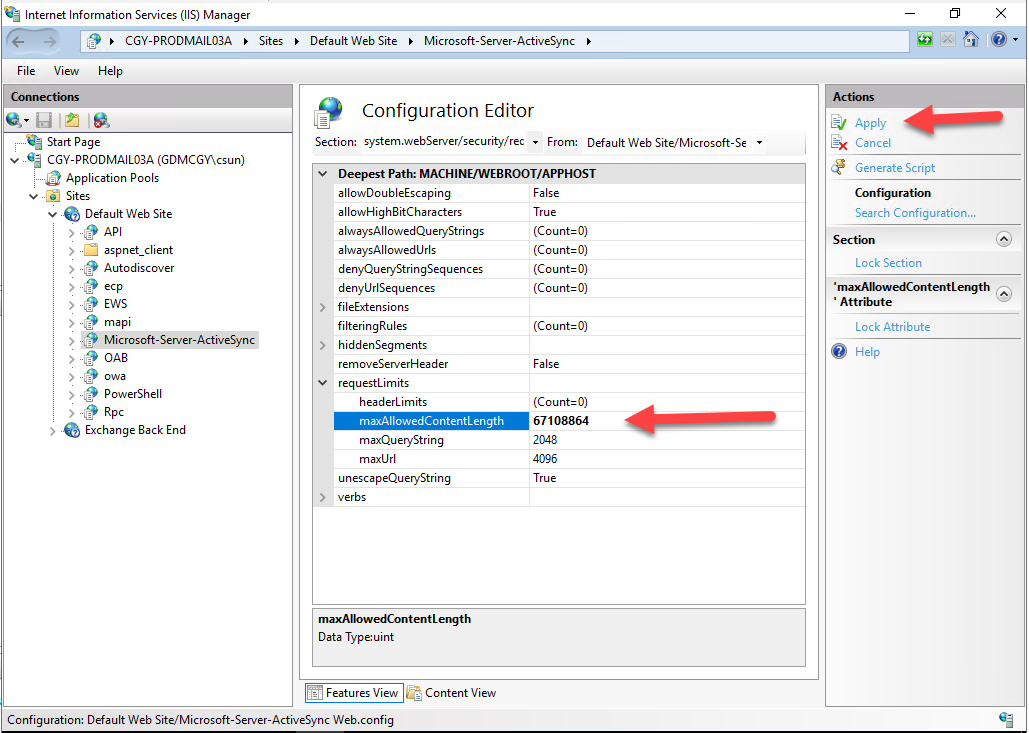Click Apply in the Actions pane
The height and width of the screenshot is (733, 1029).
[870, 123]
